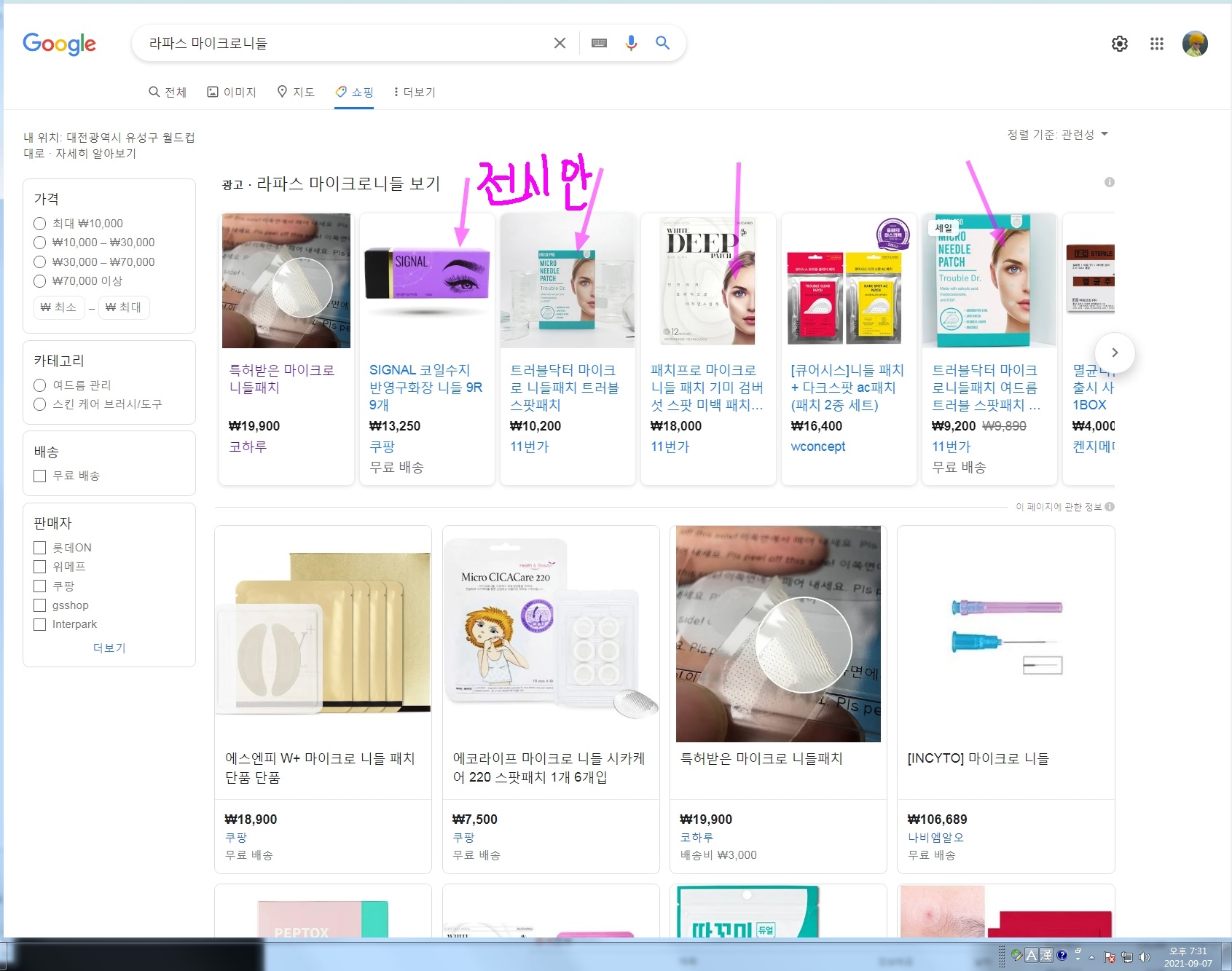This screenshot has height=971, width=1232.
Task: Open the Google apps grid
Action: (x=1157, y=44)
